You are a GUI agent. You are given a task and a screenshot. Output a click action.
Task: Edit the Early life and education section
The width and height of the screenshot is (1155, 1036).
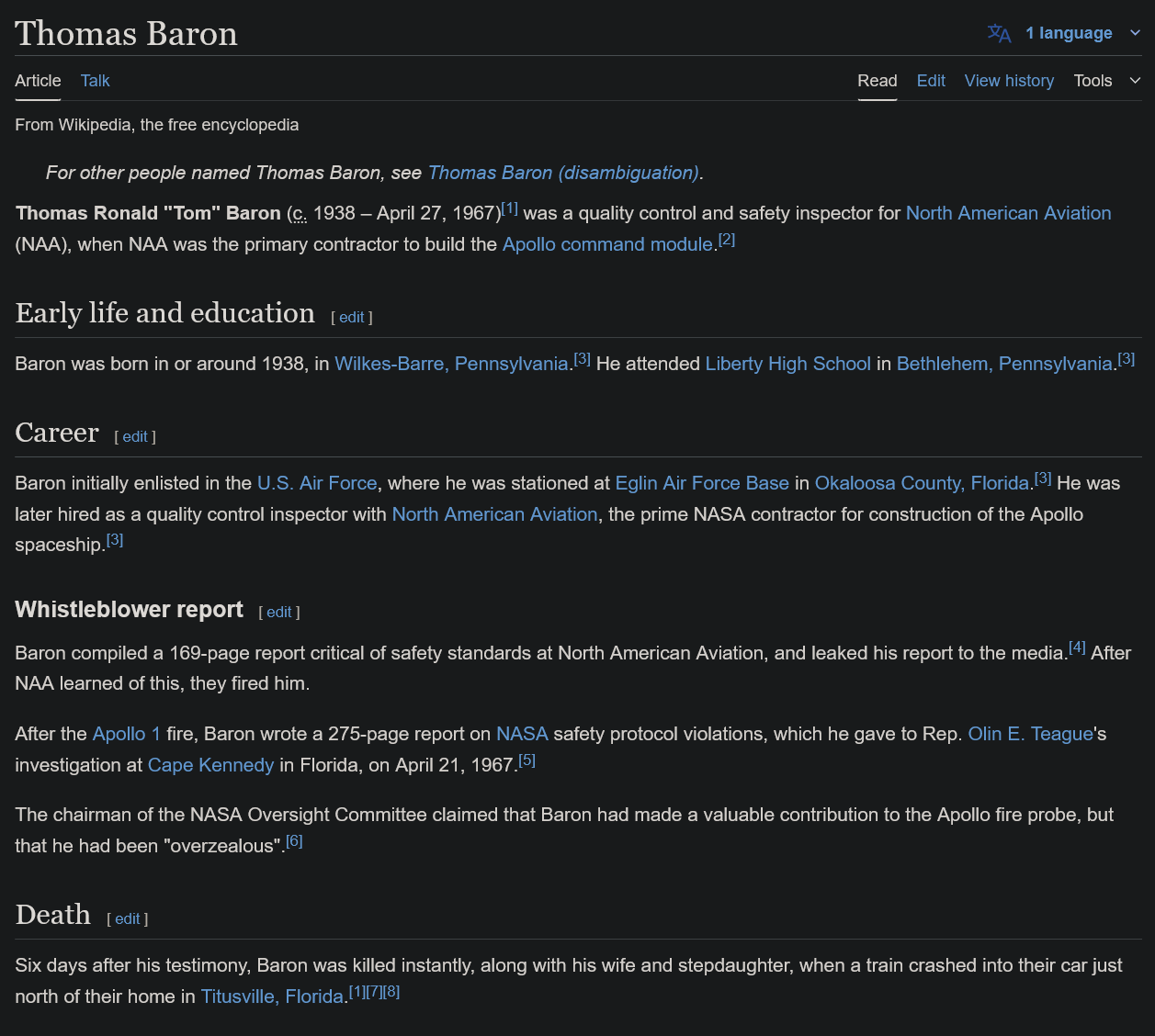pyautogui.click(x=351, y=317)
